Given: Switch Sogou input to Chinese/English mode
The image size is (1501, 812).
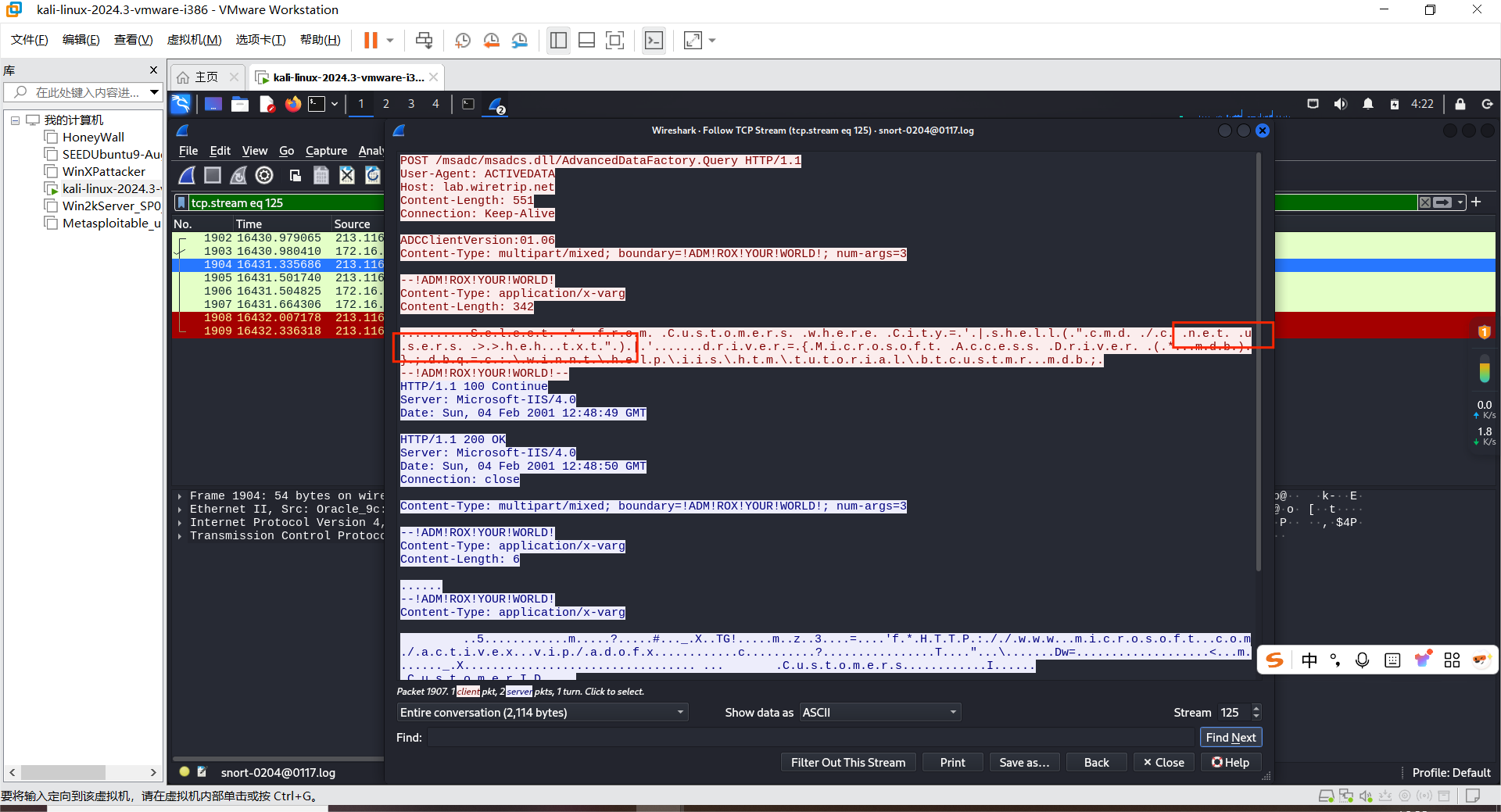Looking at the screenshot, I should (x=1309, y=660).
